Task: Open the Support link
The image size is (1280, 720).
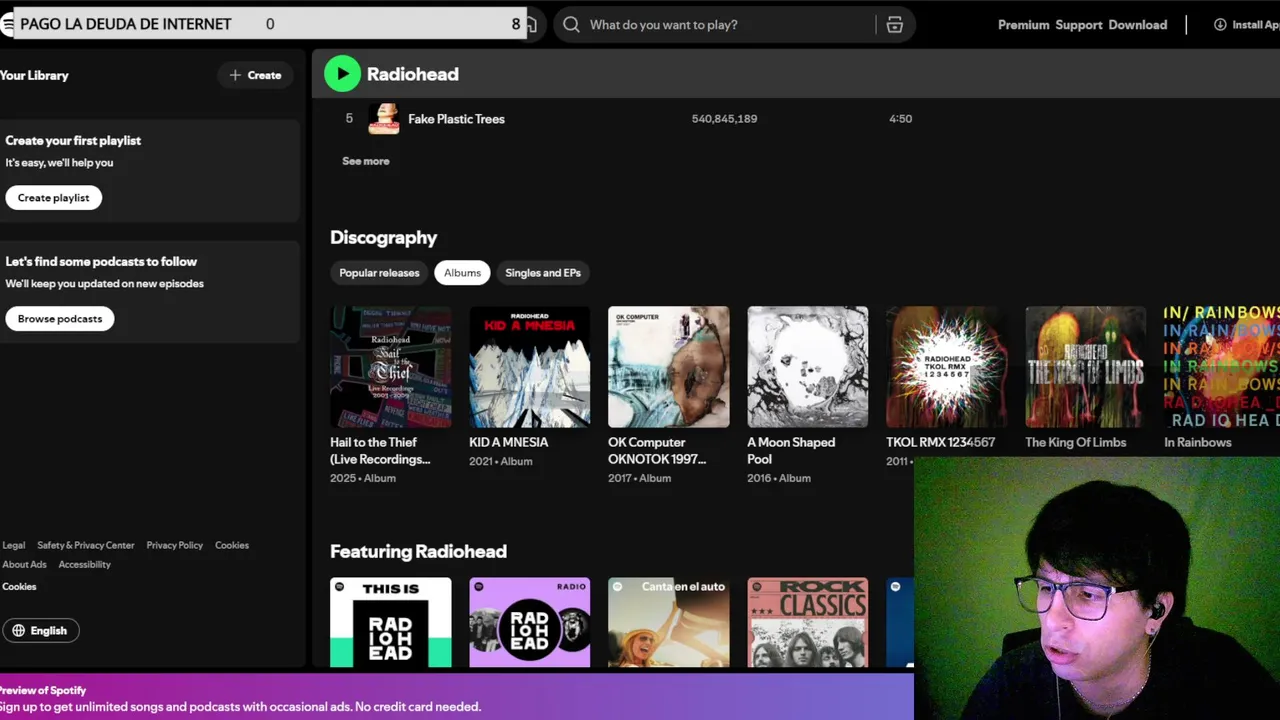Action: pos(1079,25)
